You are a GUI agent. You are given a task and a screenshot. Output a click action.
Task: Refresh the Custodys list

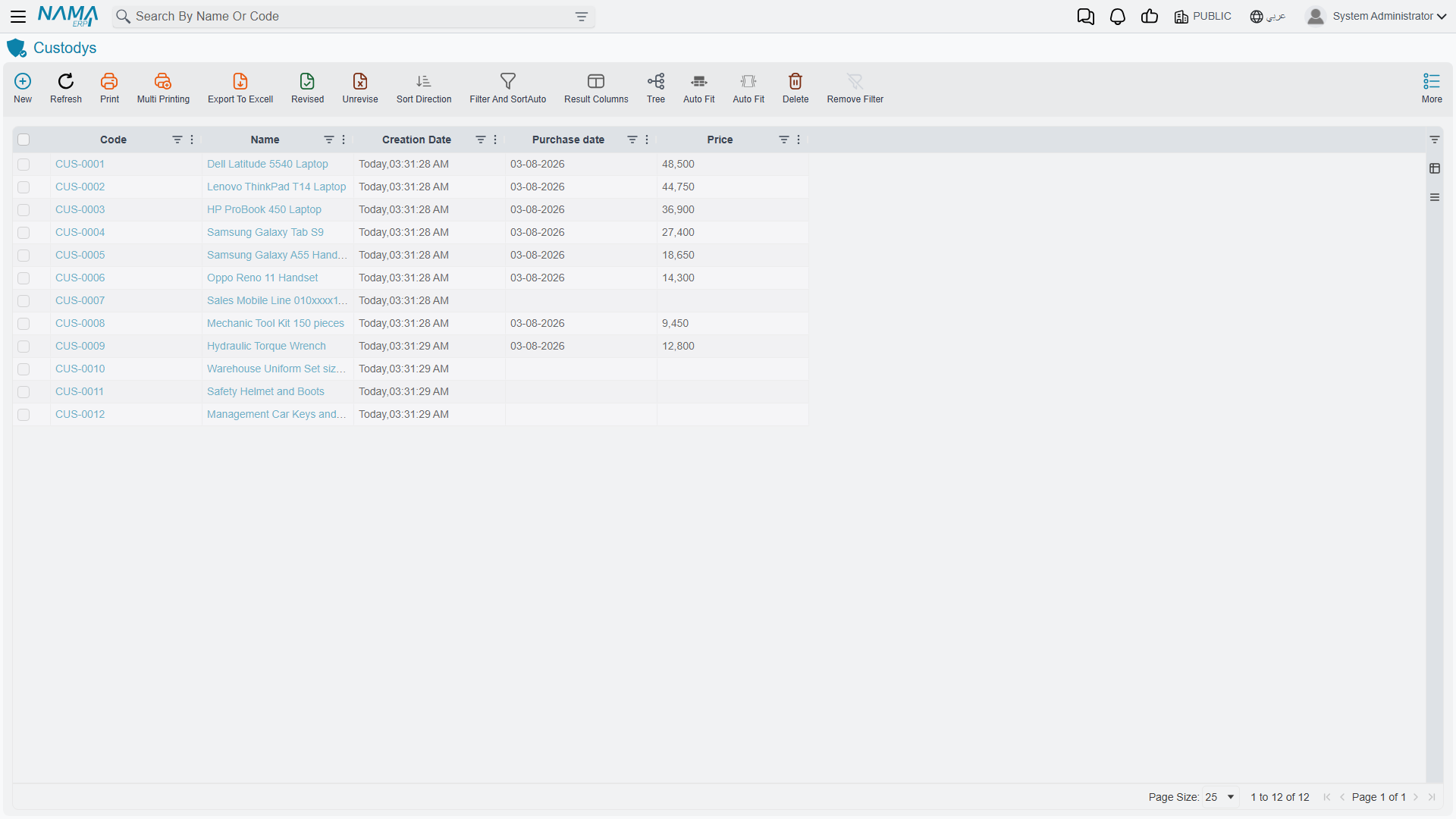(x=66, y=81)
